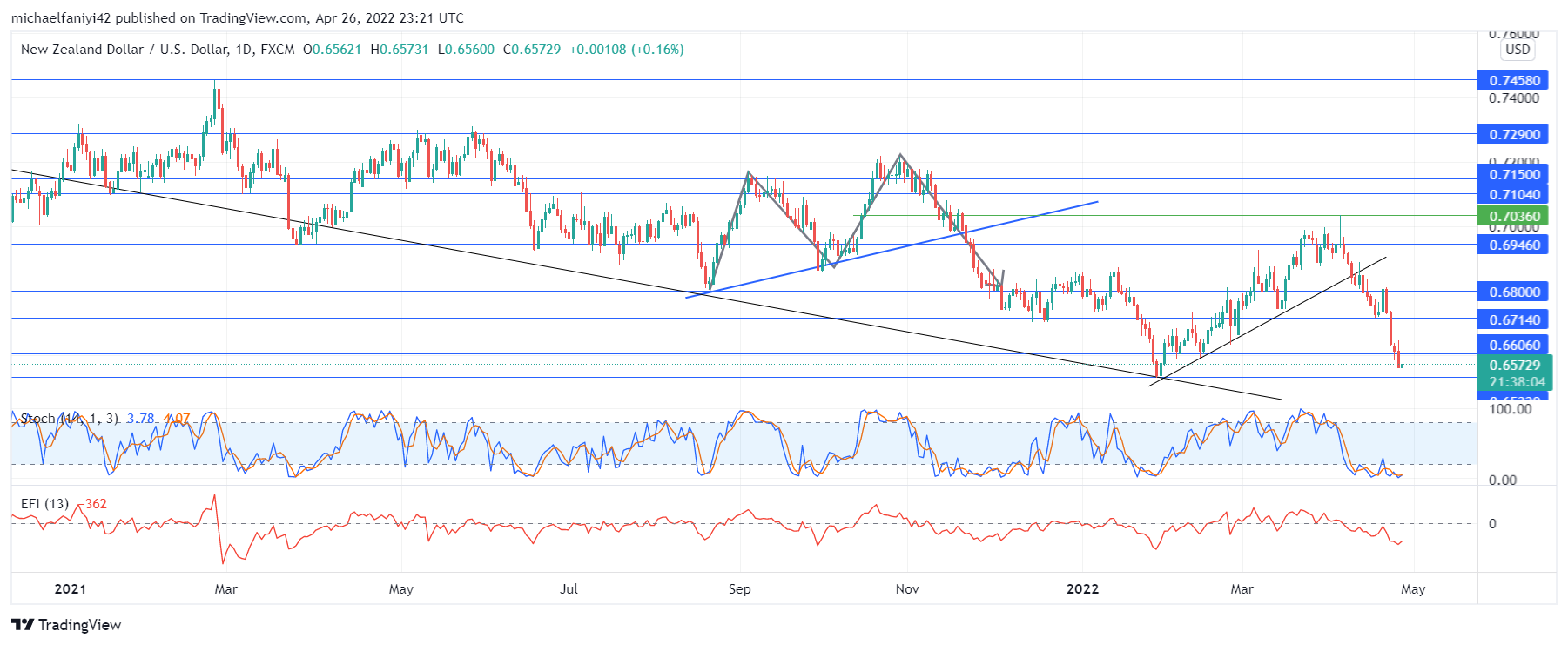Image resolution: width=1568 pixels, height=645 pixels.
Task: Click the 0.72900 price level label
Action: 1514,134
